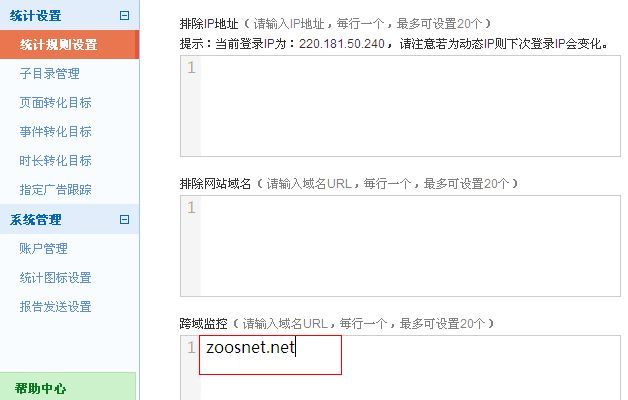Open 报告发送设置 in sidebar
The image size is (628, 400).
pos(56,307)
